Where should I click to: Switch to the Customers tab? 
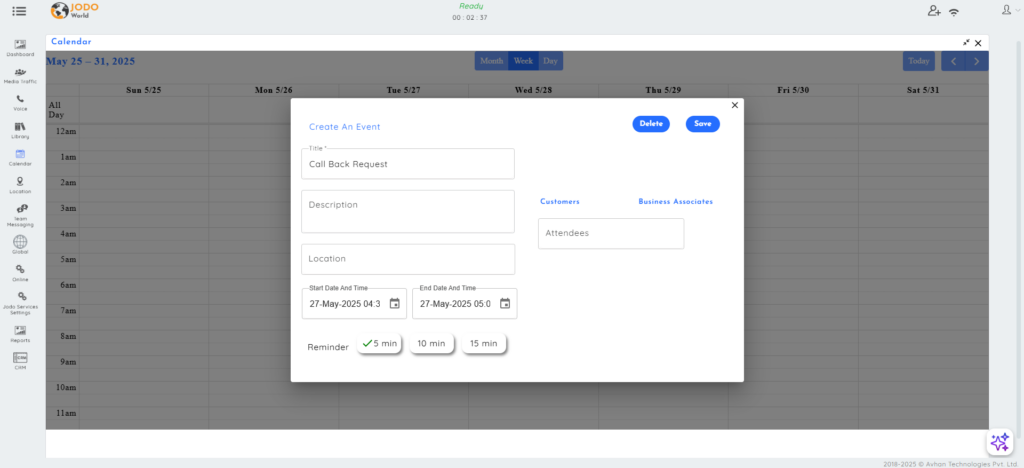click(x=560, y=202)
